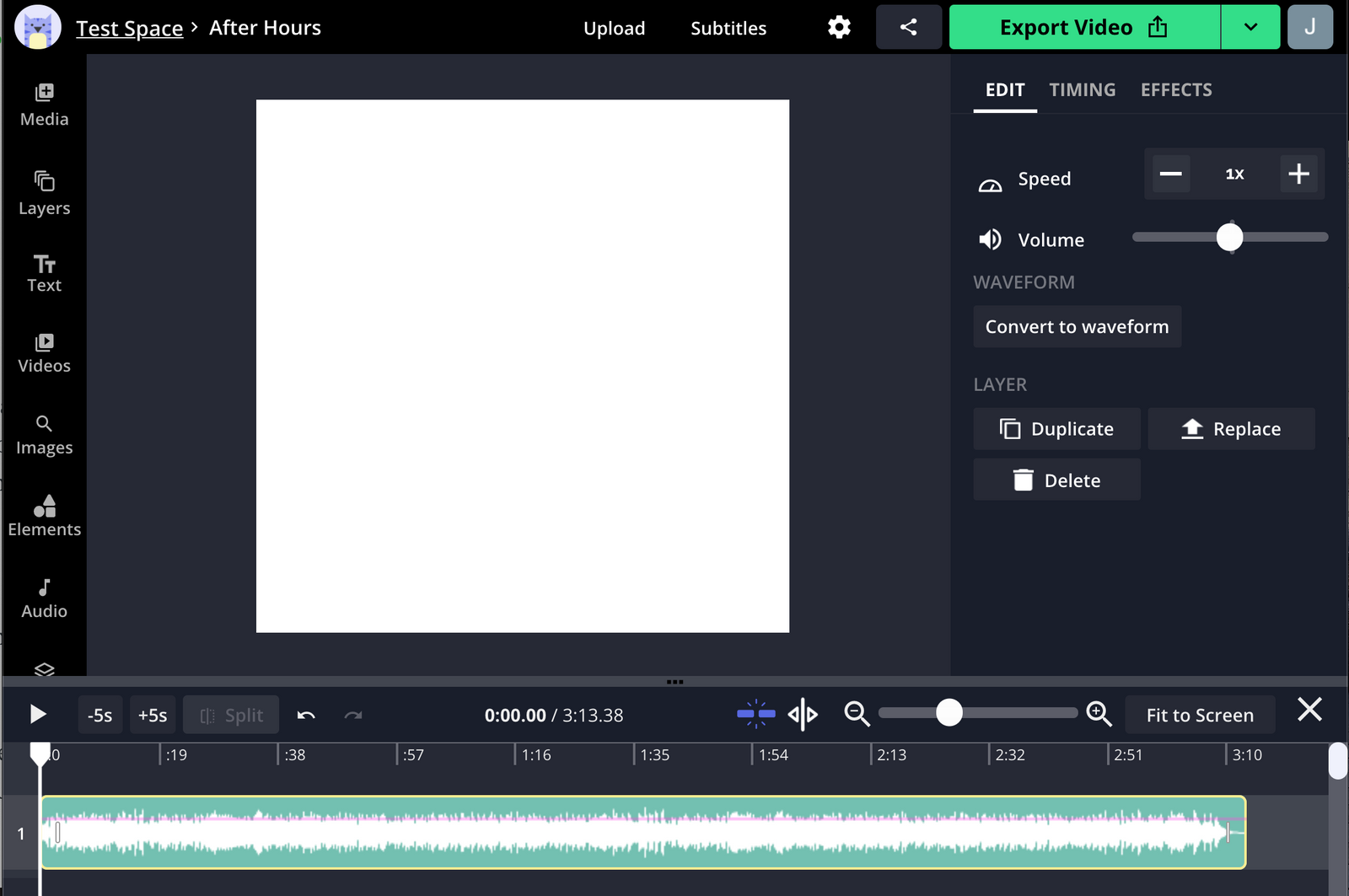Duplicate the selected audio layer
This screenshot has width=1349, height=896.
click(x=1056, y=428)
